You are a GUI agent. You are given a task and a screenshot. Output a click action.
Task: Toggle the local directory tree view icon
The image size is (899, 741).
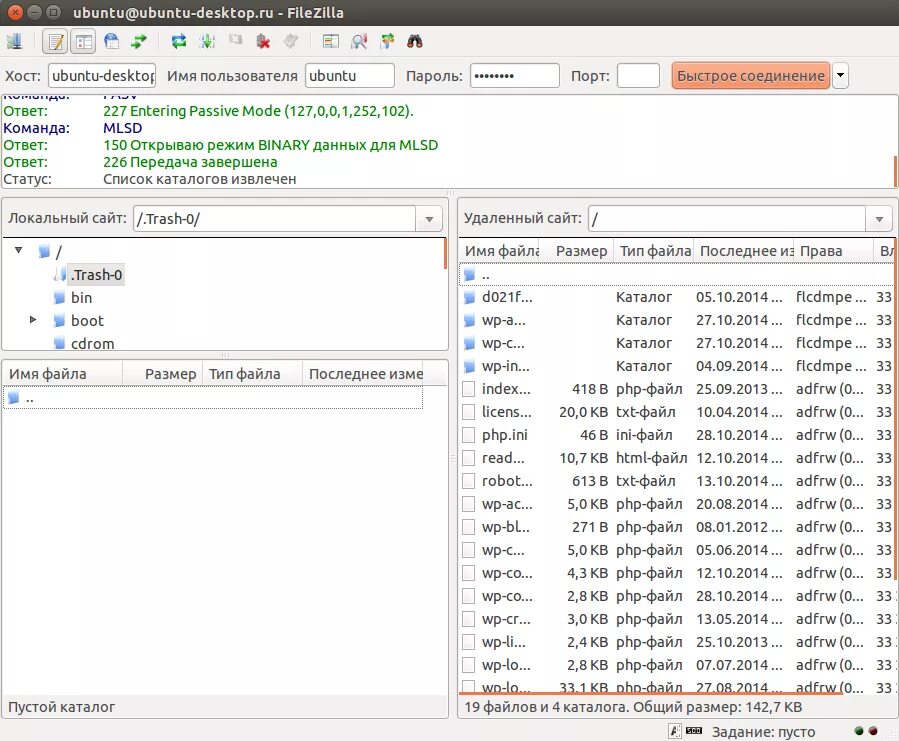84,41
